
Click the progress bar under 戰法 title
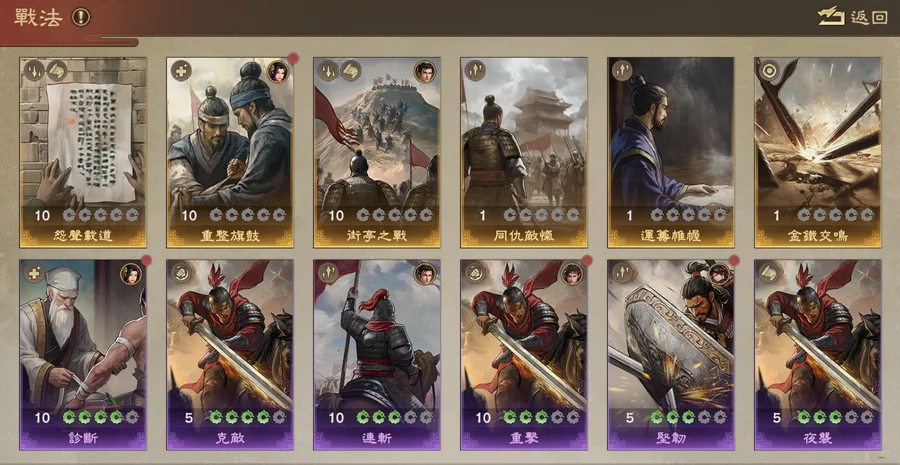[111, 41]
